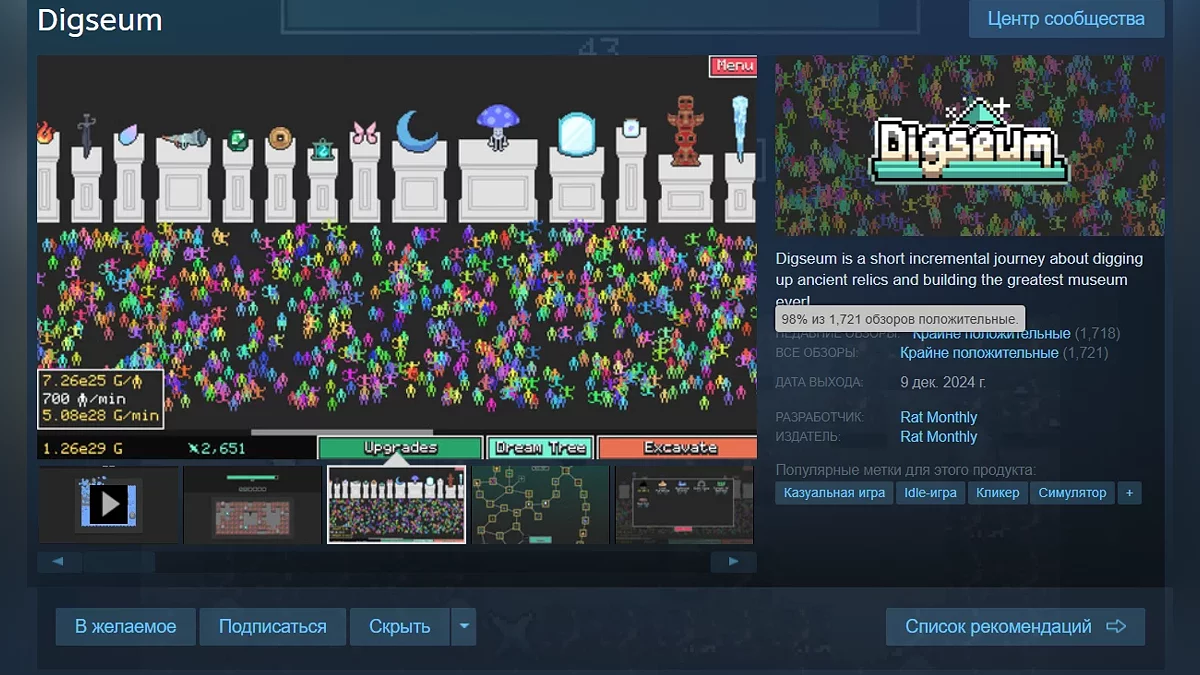1200x675 pixels.
Task: Click left arrow on thumbnail strip
Action: [59, 562]
